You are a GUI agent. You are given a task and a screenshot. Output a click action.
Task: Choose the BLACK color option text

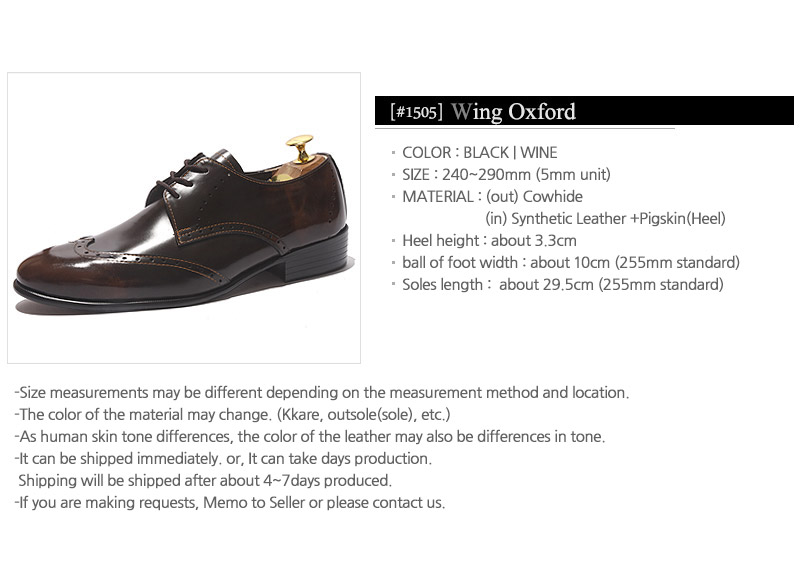[486, 153]
